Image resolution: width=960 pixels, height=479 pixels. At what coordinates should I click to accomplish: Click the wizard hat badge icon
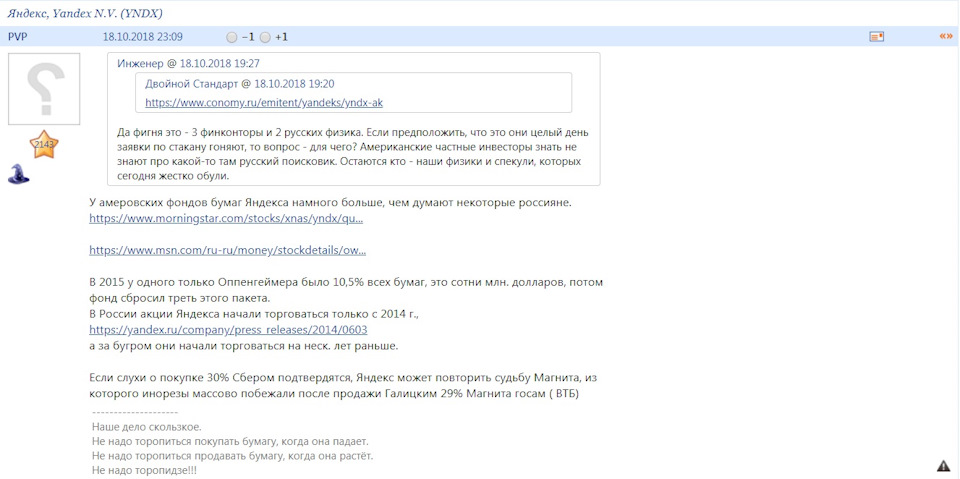(18, 174)
